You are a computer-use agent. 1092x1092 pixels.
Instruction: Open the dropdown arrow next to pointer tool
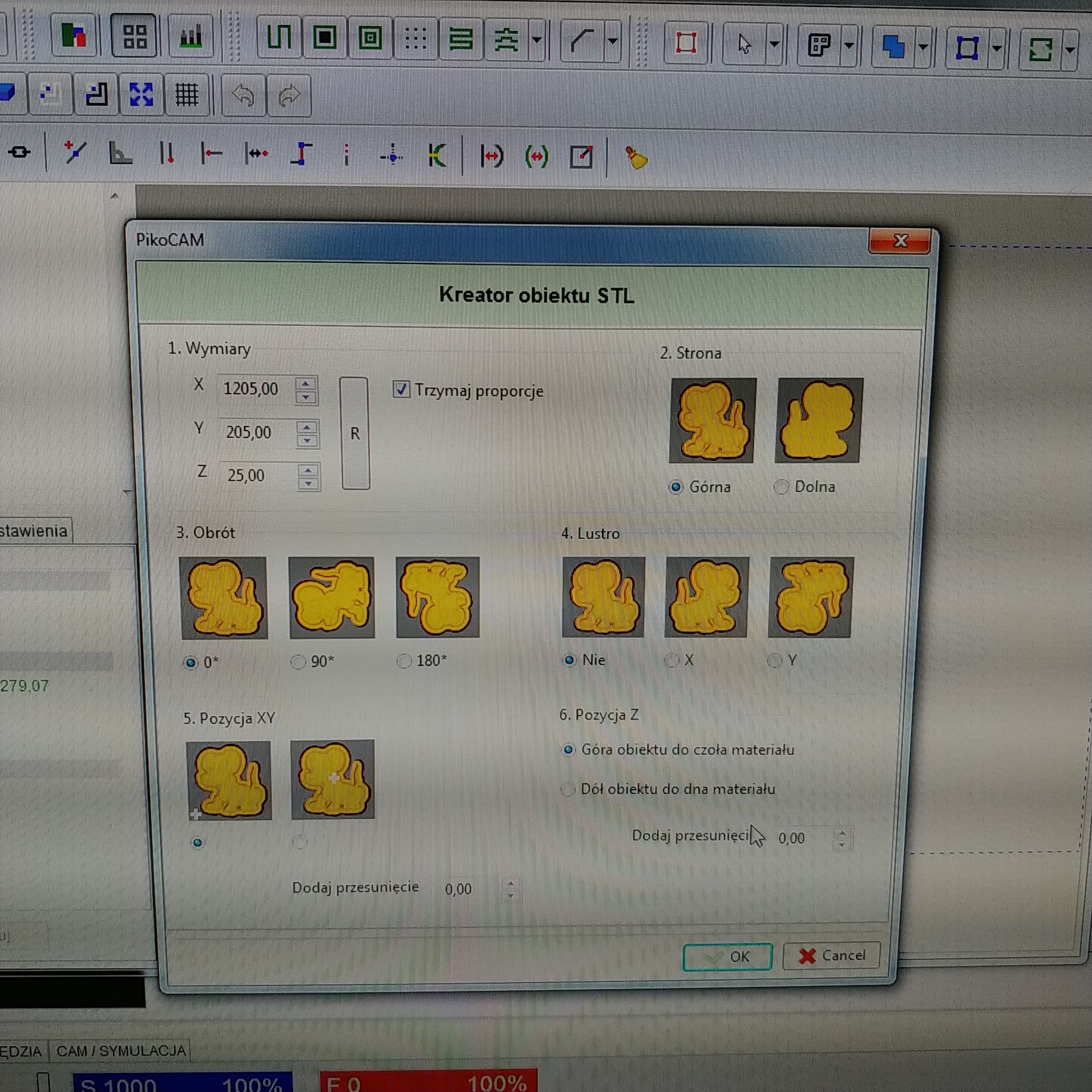pyautogui.click(x=774, y=44)
